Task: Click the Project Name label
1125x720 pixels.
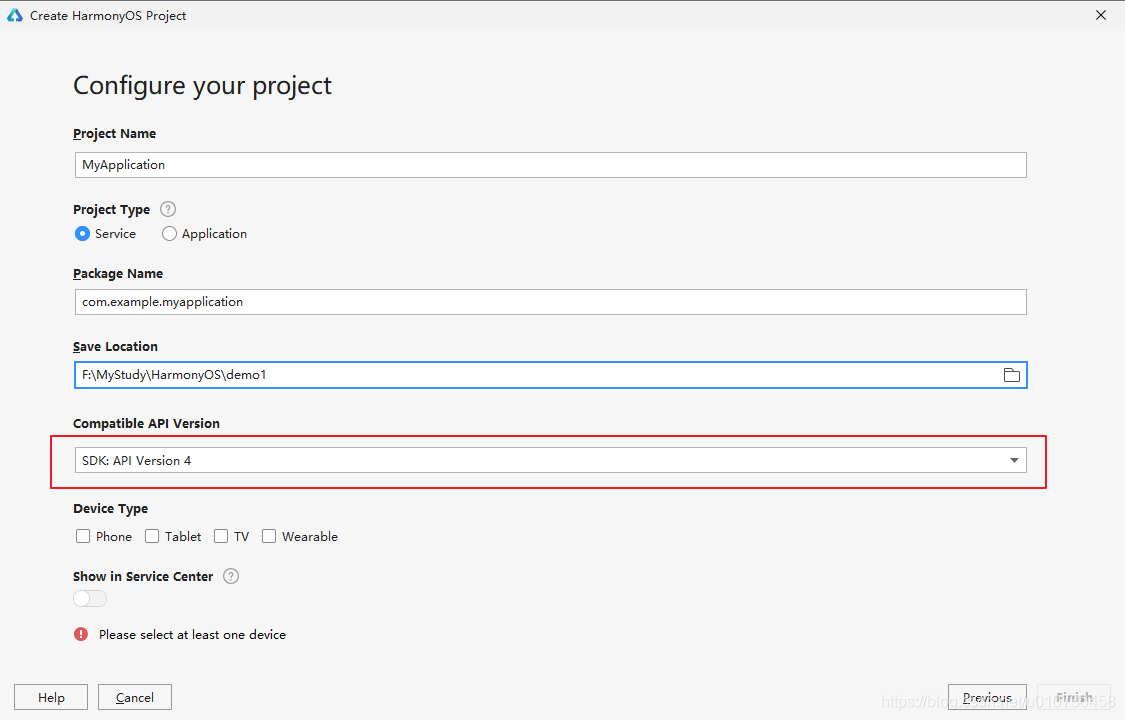Action: pos(114,133)
